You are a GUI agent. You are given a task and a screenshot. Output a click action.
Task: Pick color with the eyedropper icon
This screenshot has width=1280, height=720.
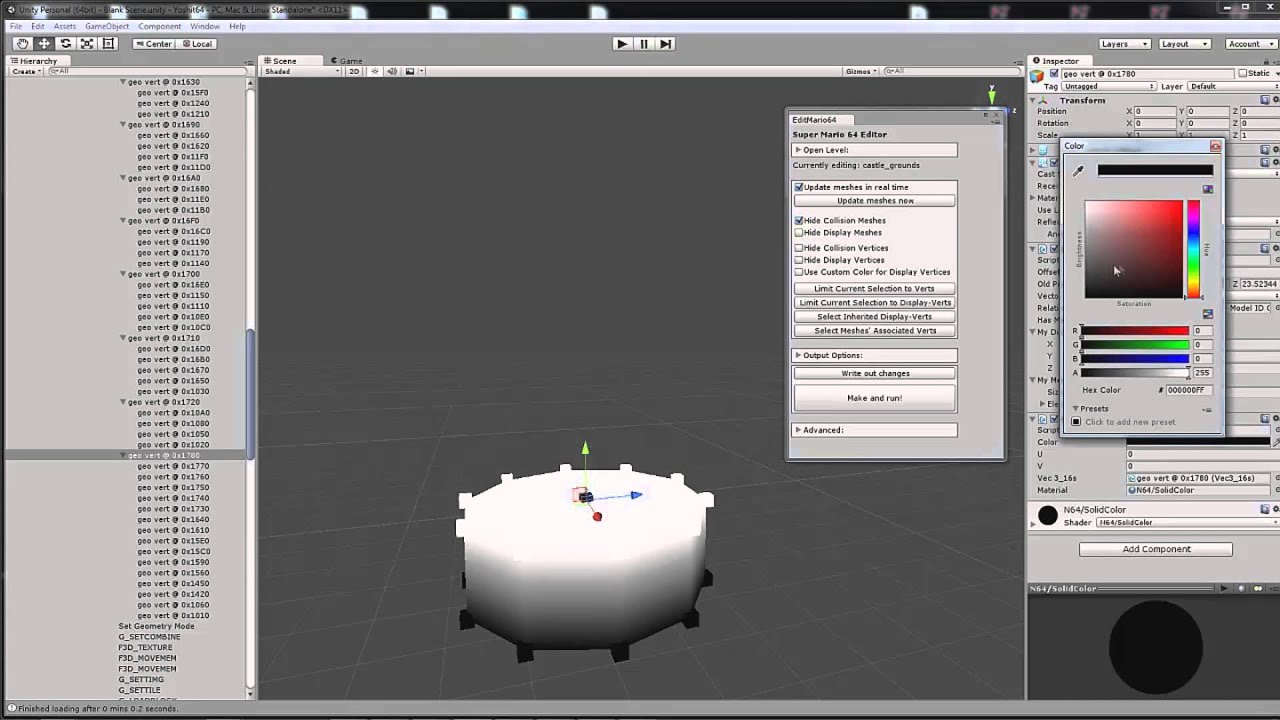[1078, 171]
